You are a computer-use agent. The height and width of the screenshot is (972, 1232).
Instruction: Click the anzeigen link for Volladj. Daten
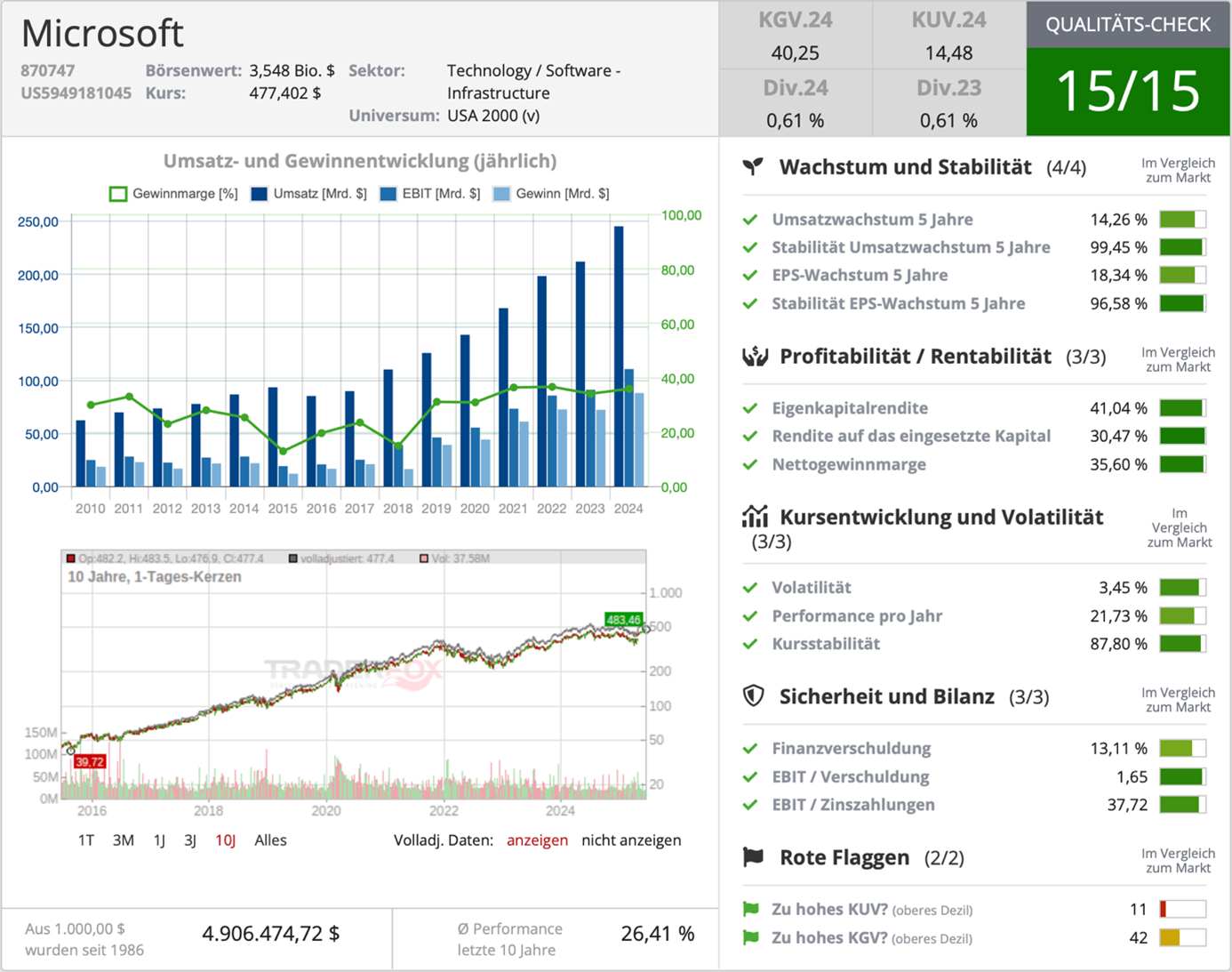(537, 840)
